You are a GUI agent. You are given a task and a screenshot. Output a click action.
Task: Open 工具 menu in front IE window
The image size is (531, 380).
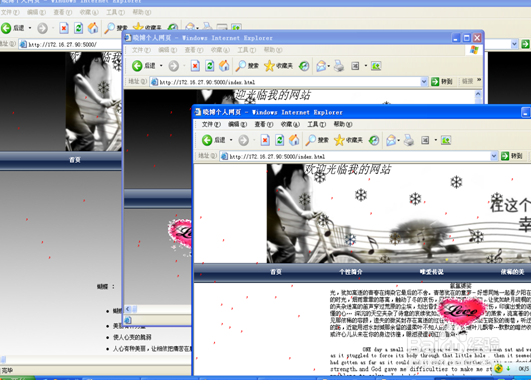click(316, 124)
